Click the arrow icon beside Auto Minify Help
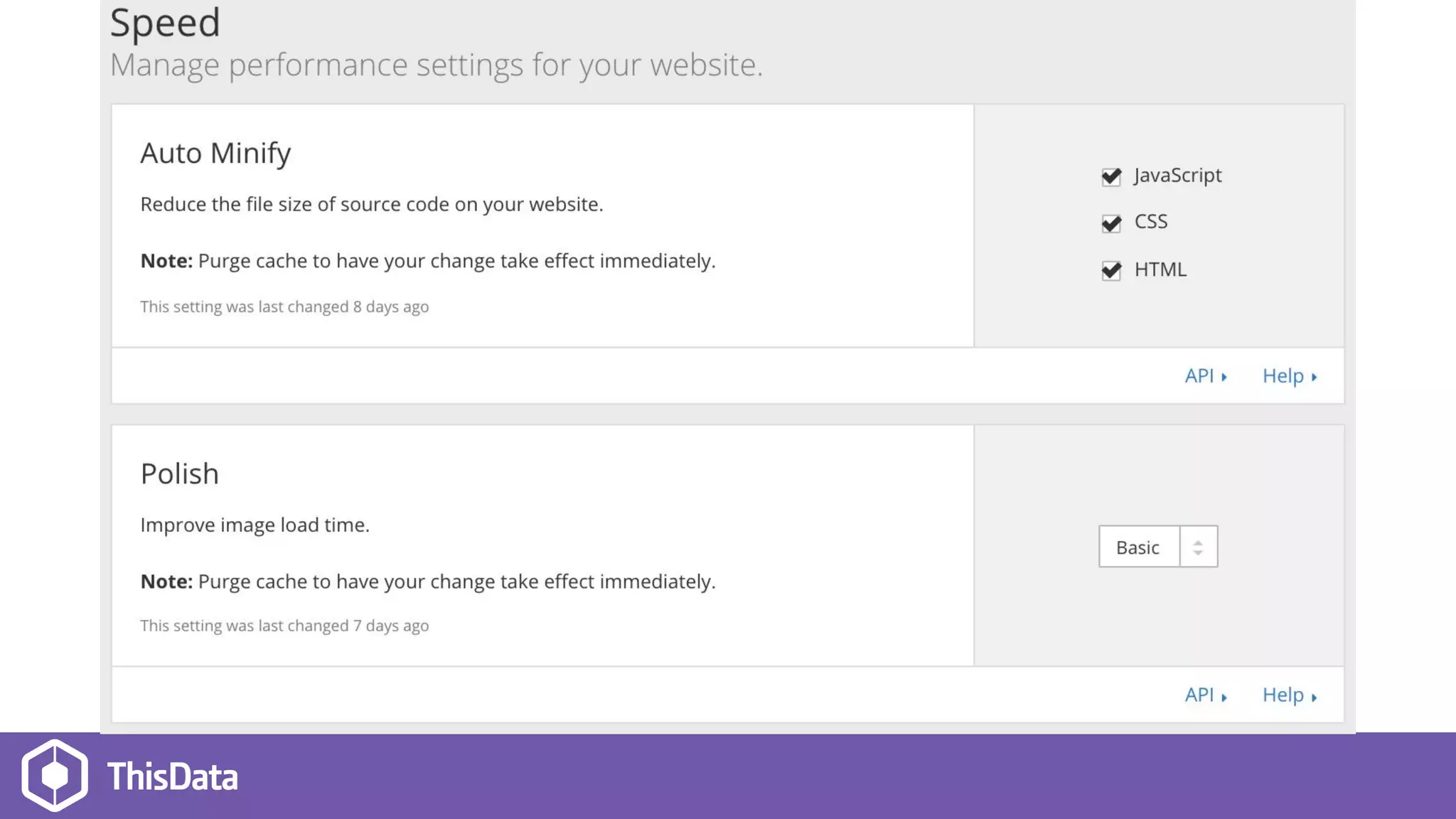This screenshot has width=1456, height=819. [1314, 378]
